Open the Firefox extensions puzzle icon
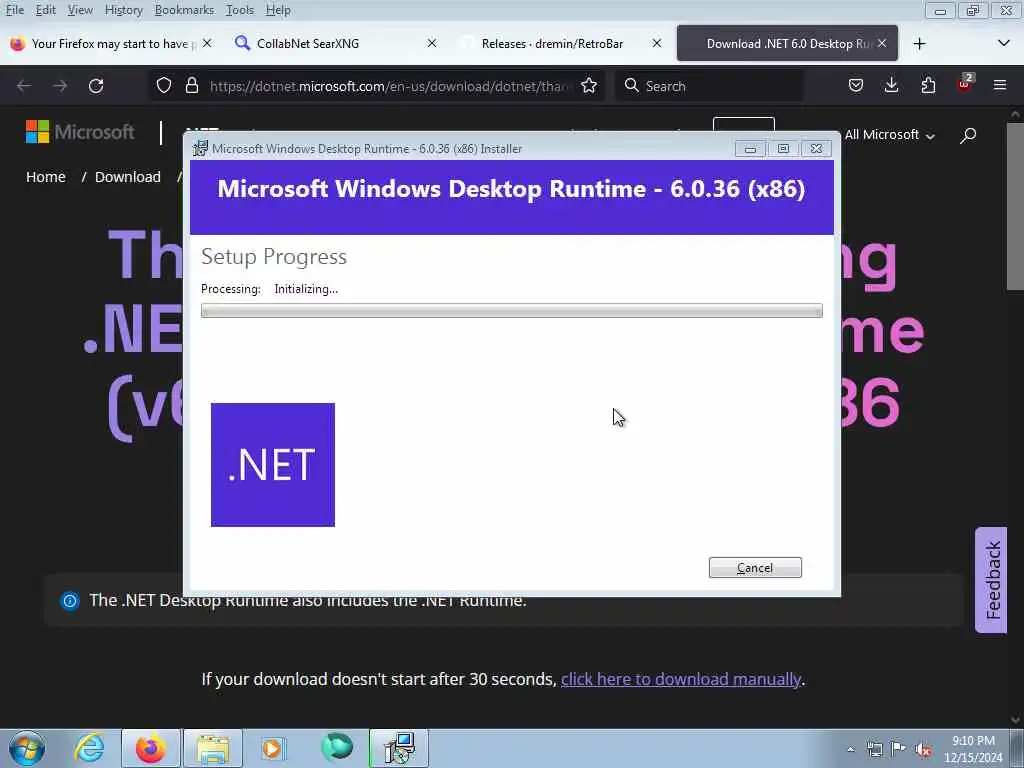Viewport: 1024px width, 768px height. [928, 86]
